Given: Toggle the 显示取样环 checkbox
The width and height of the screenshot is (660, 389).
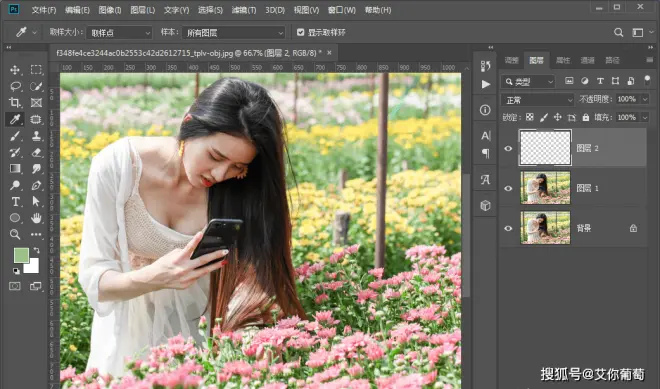Looking at the screenshot, I should (x=300, y=32).
